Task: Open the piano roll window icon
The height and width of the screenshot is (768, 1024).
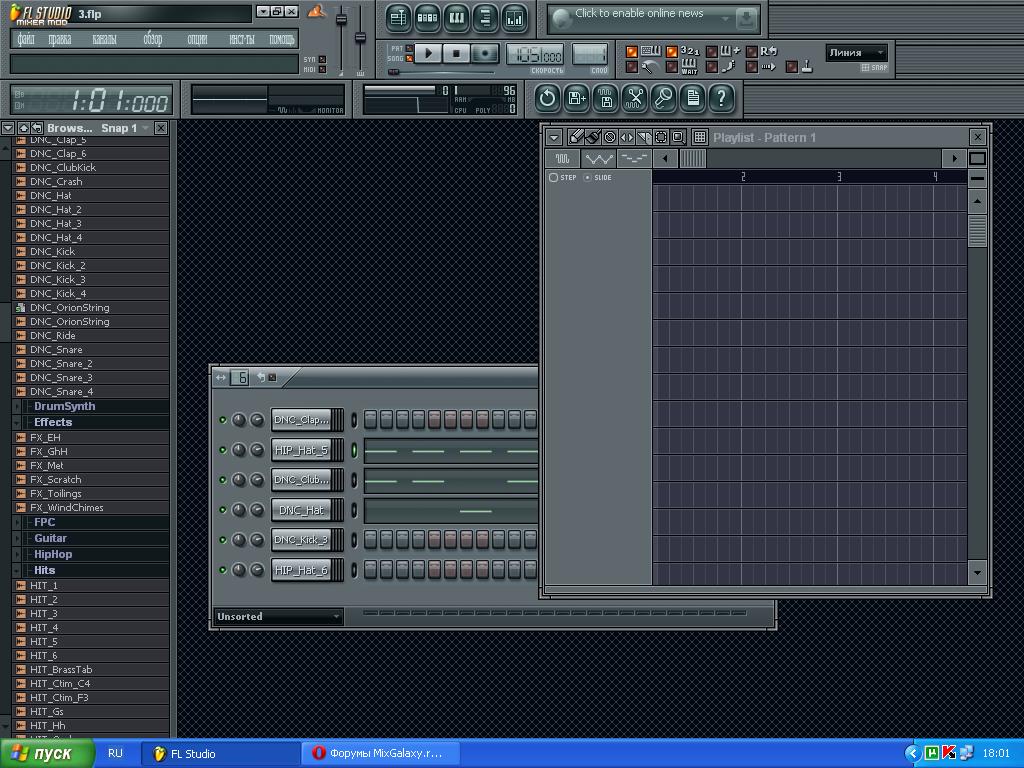Action: click(x=456, y=17)
